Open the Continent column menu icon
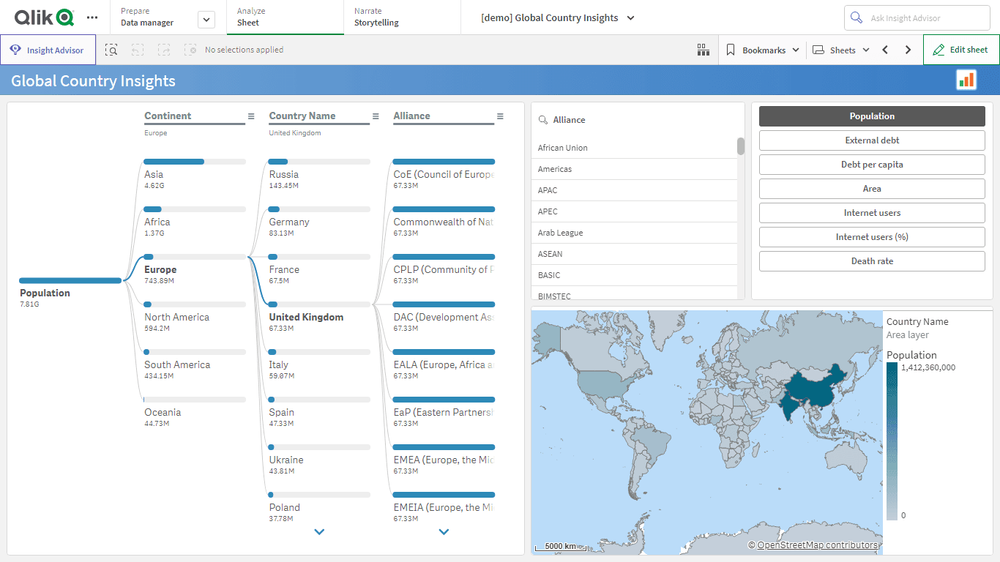This screenshot has width=1000, height=562. tap(251, 117)
